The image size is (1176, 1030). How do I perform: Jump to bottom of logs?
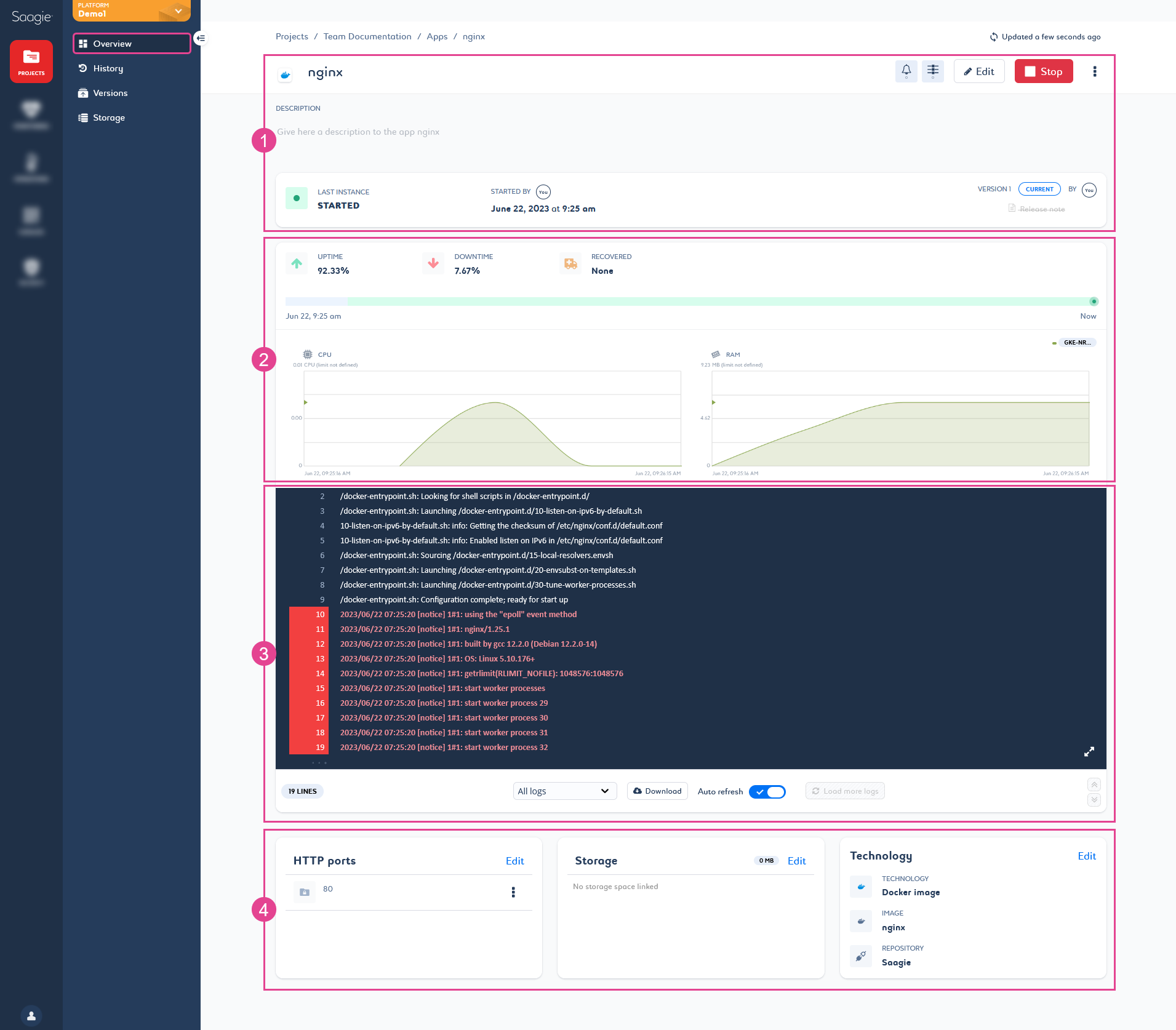pyautogui.click(x=1094, y=800)
